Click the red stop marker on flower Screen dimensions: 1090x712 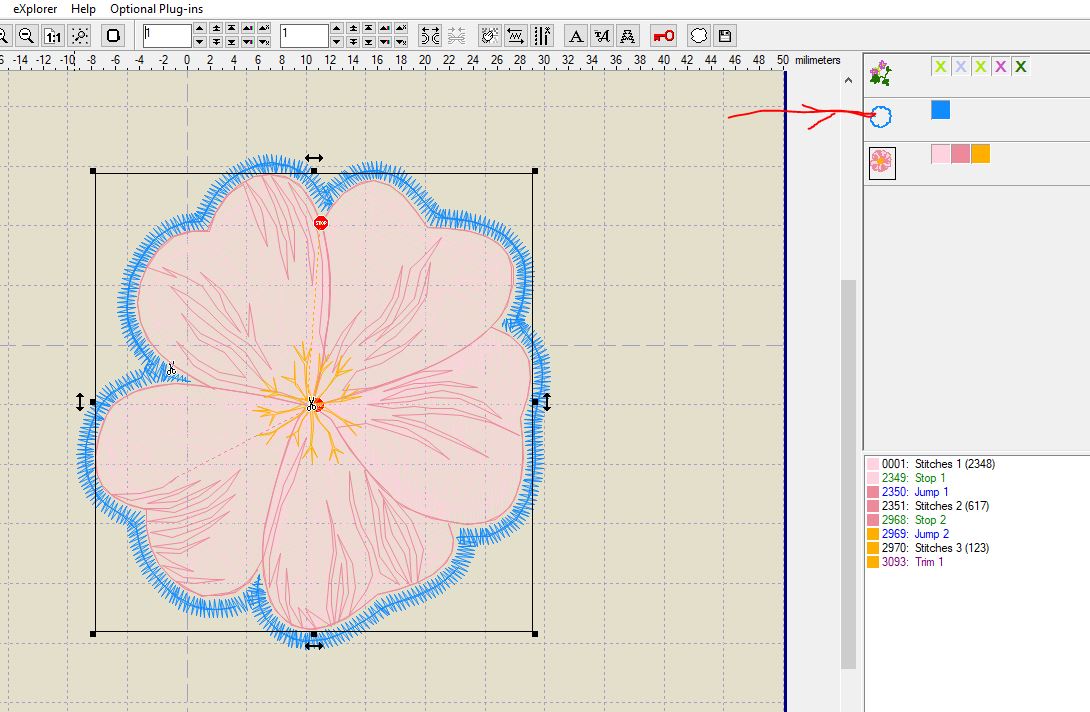pyautogui.click(x=321, y=223)
